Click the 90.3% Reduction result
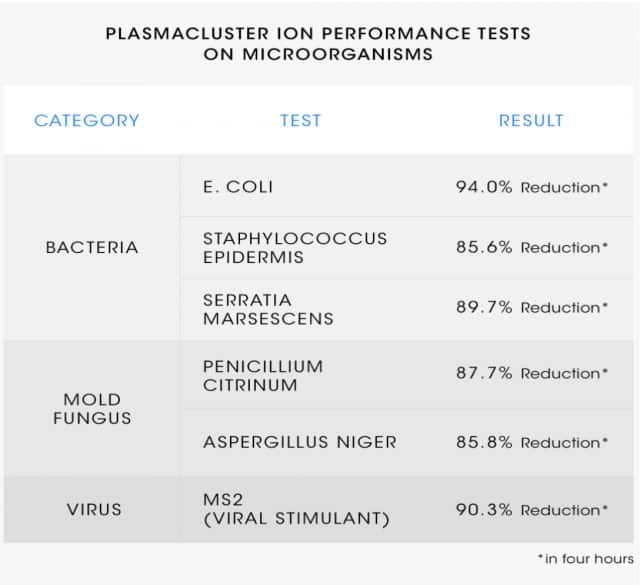Image resolution: width=640 pixels, height=585 pixels. (532, 509)
